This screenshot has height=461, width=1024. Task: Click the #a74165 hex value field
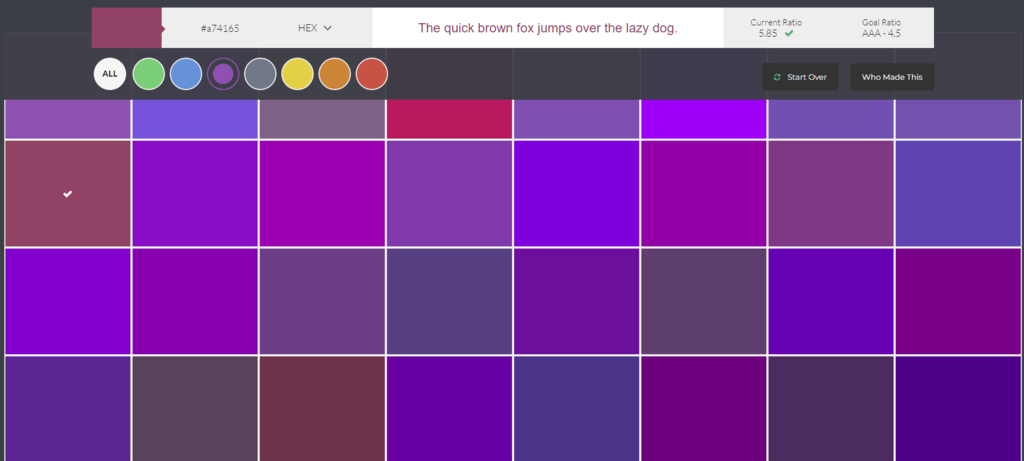[x=220, y=28]
